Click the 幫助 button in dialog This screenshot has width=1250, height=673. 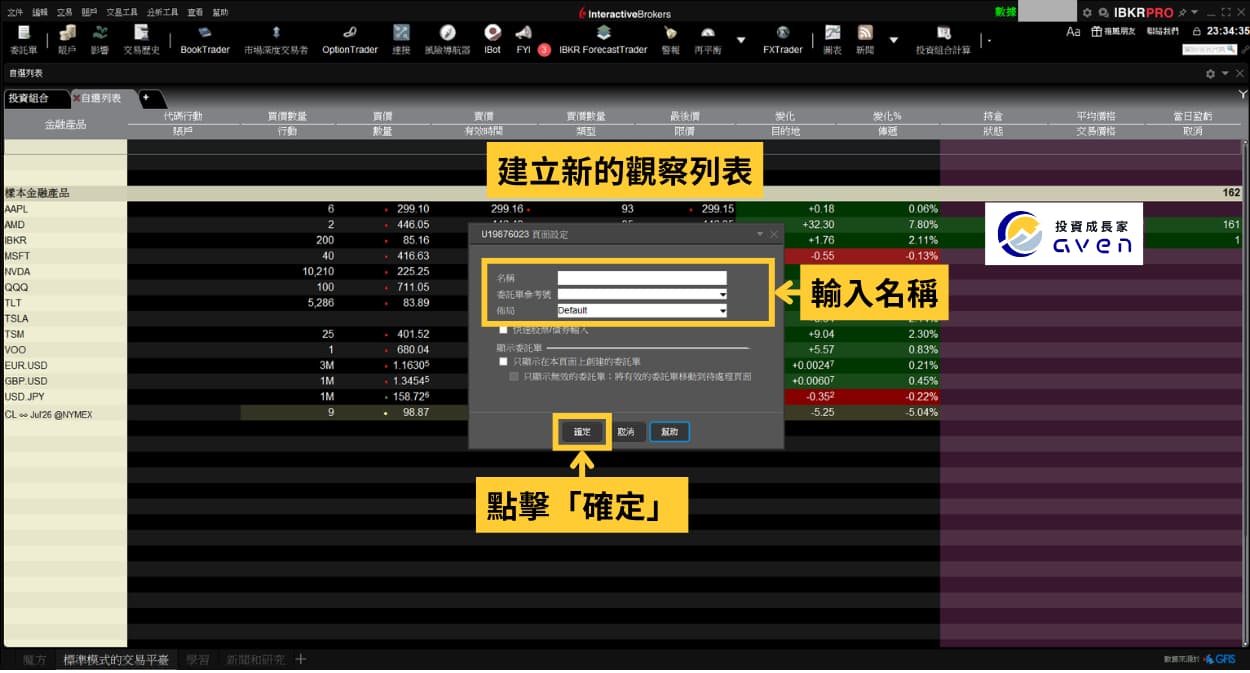click(670, 432)
